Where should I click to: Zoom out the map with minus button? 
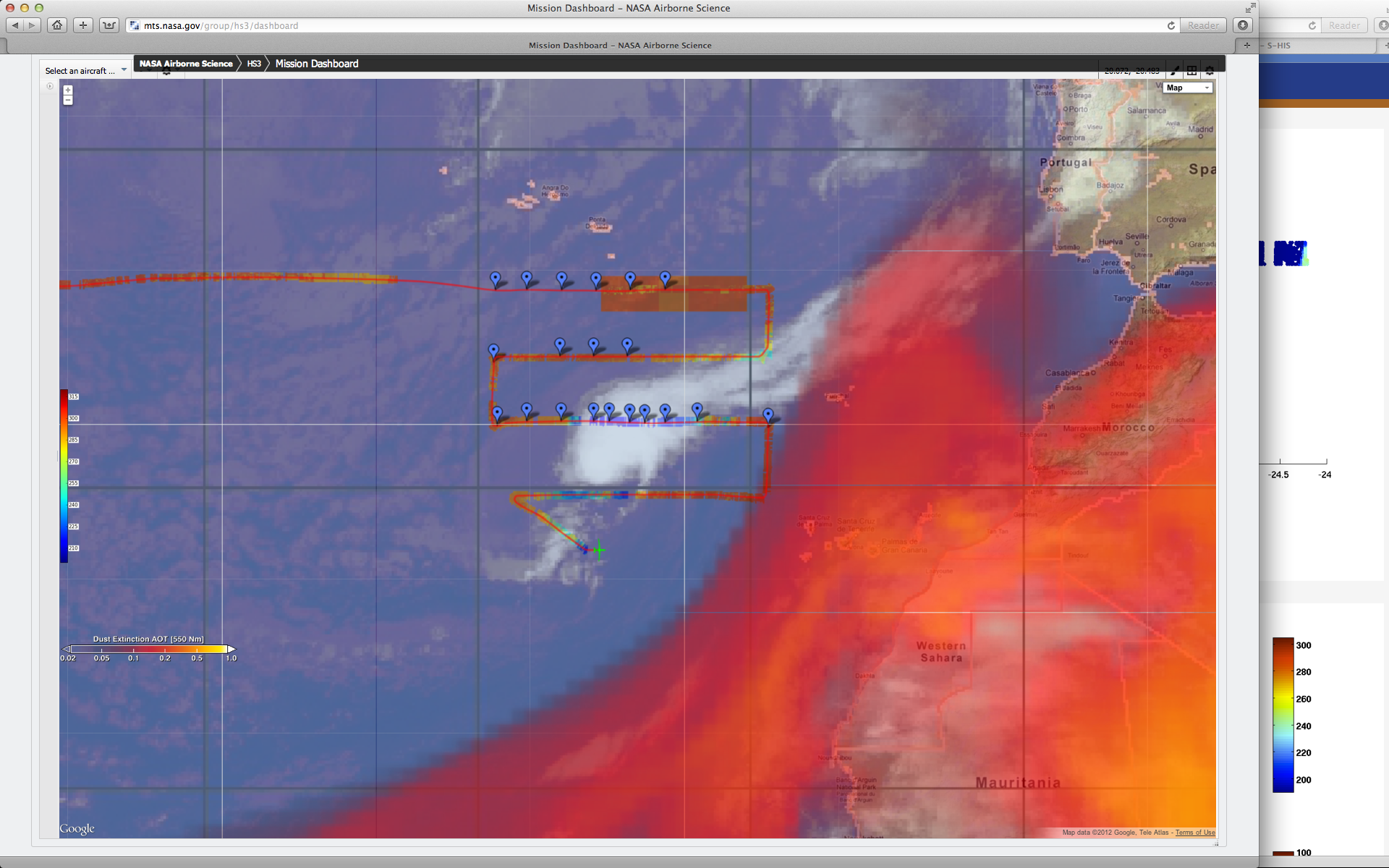pos(67,101)
